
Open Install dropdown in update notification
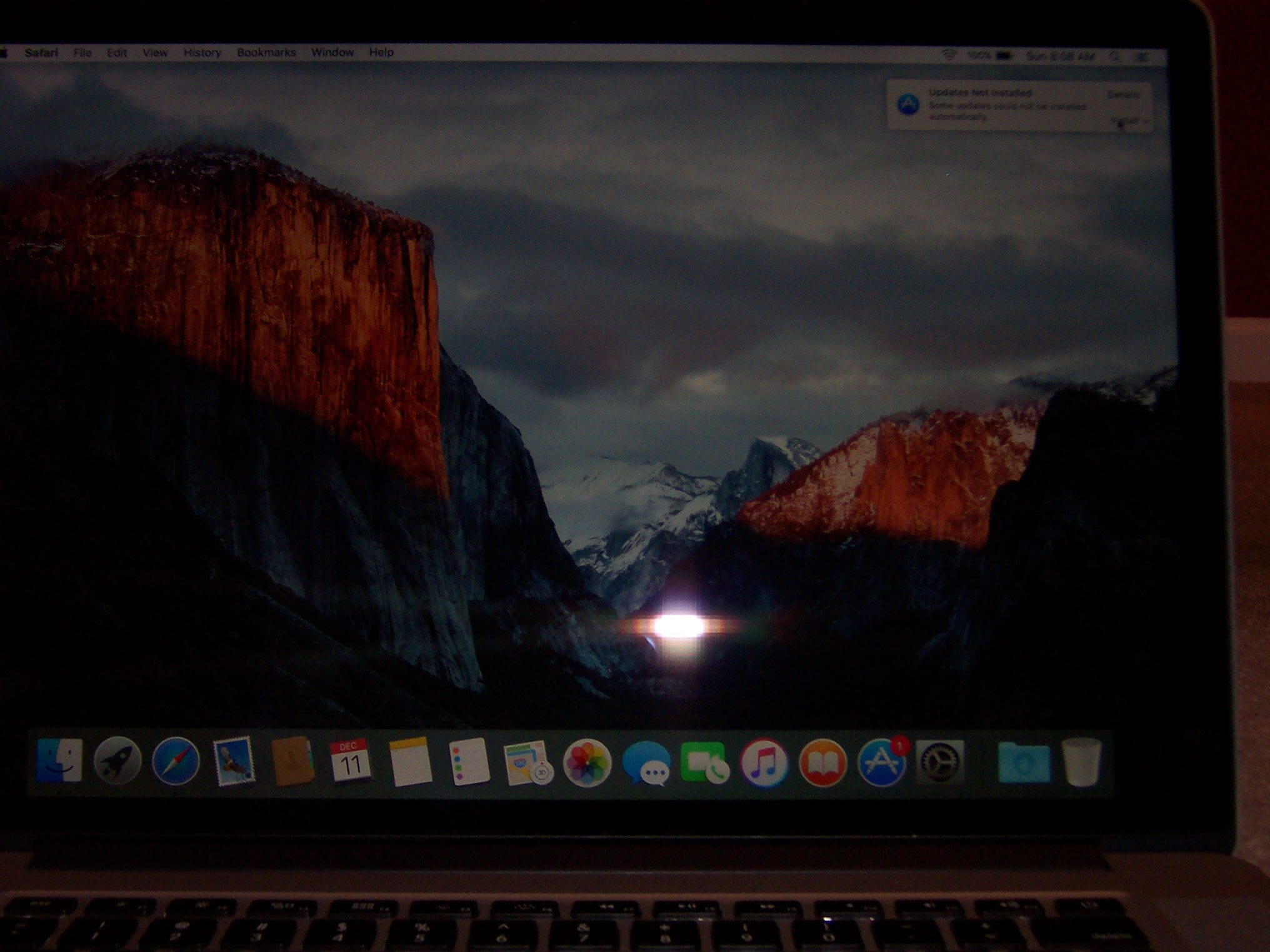[x=1129, y=120]
